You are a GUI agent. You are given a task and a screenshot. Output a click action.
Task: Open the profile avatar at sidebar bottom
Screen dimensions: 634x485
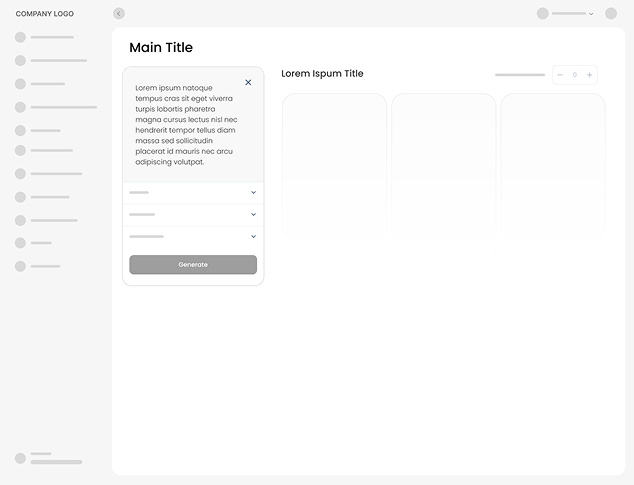tap(20, 458)
